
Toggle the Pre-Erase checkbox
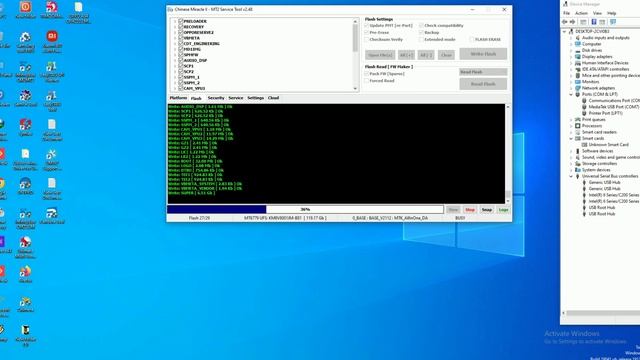367,32
